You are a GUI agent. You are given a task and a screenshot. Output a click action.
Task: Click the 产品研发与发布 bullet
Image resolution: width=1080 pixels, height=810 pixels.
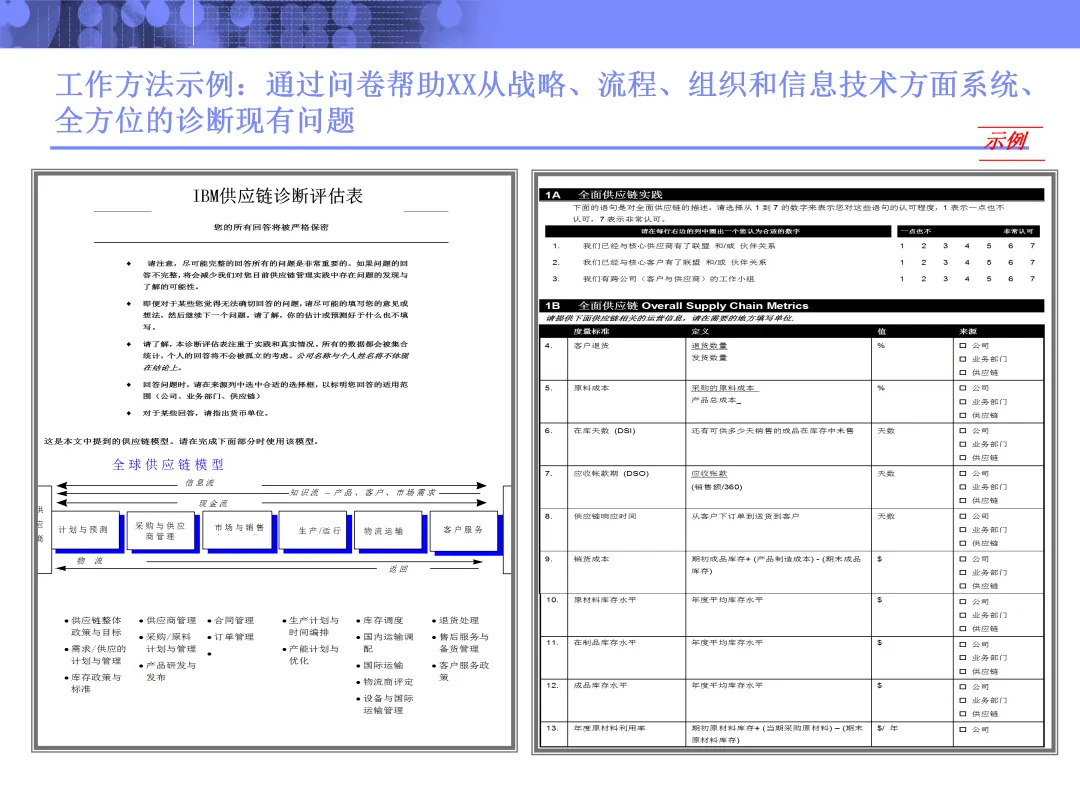[x=171, y=672]
